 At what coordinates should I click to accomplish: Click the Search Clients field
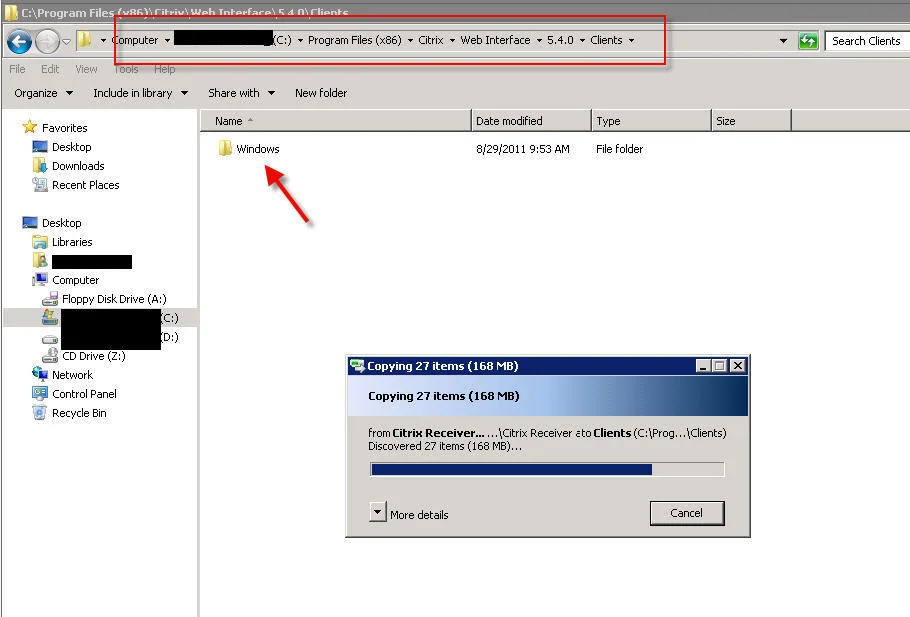pos(867,41)
